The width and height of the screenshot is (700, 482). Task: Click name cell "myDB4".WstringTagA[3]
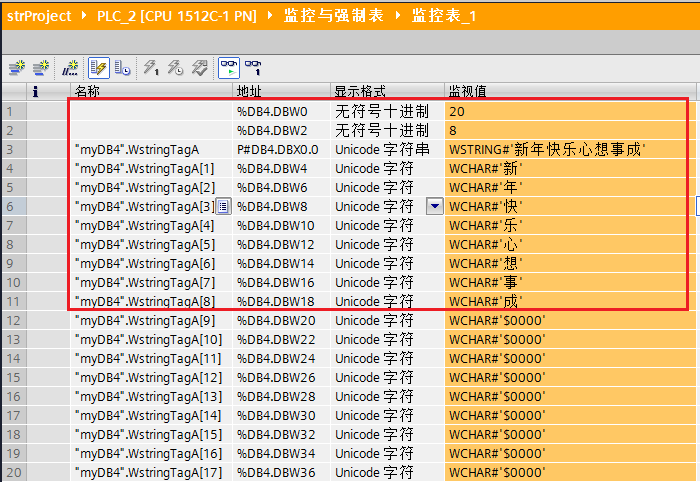(x=145, y=207)
